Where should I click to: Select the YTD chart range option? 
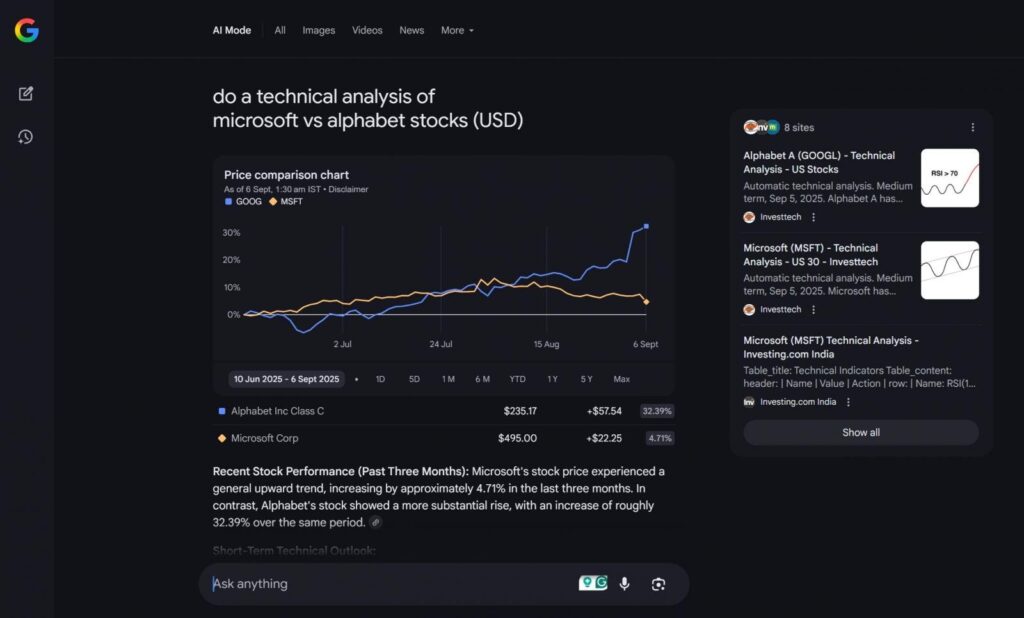click(x=517, y=379)
